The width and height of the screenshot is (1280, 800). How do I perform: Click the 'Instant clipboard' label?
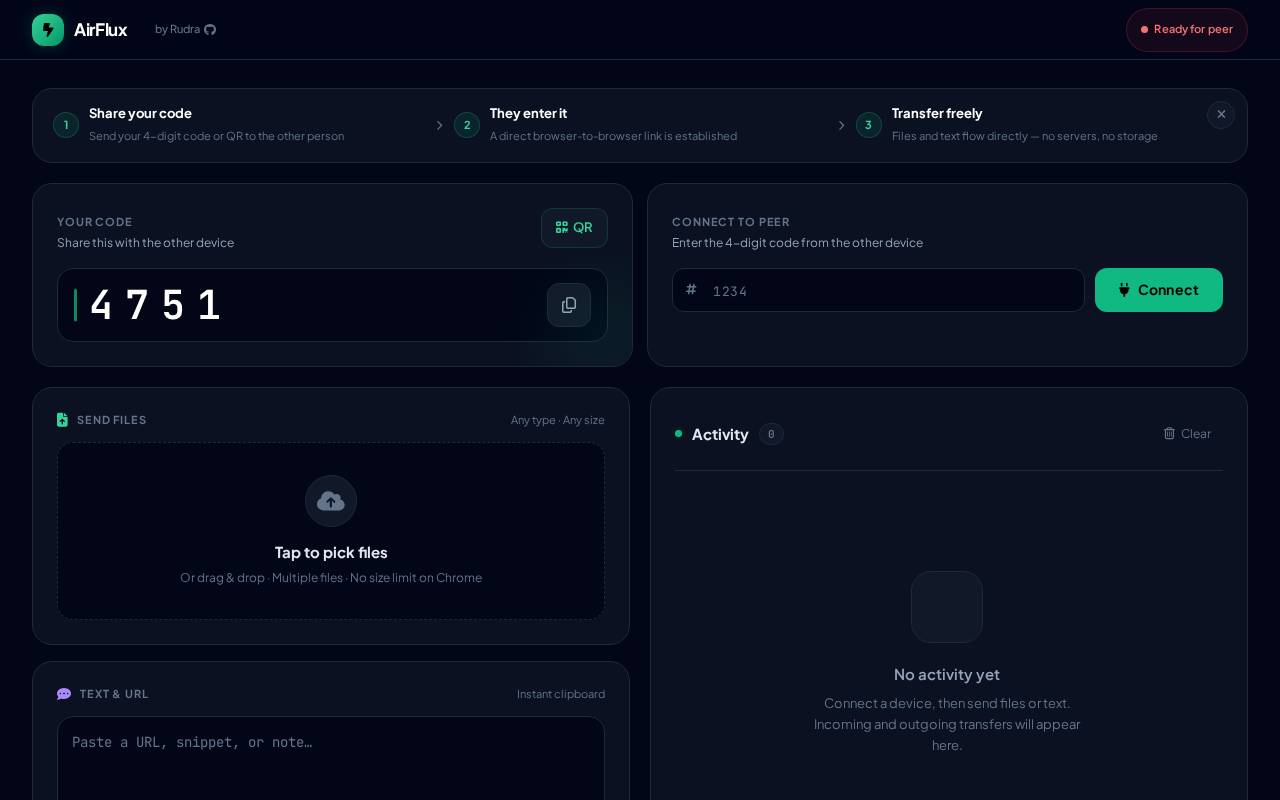pyautogui.click(x=561, y=694)
